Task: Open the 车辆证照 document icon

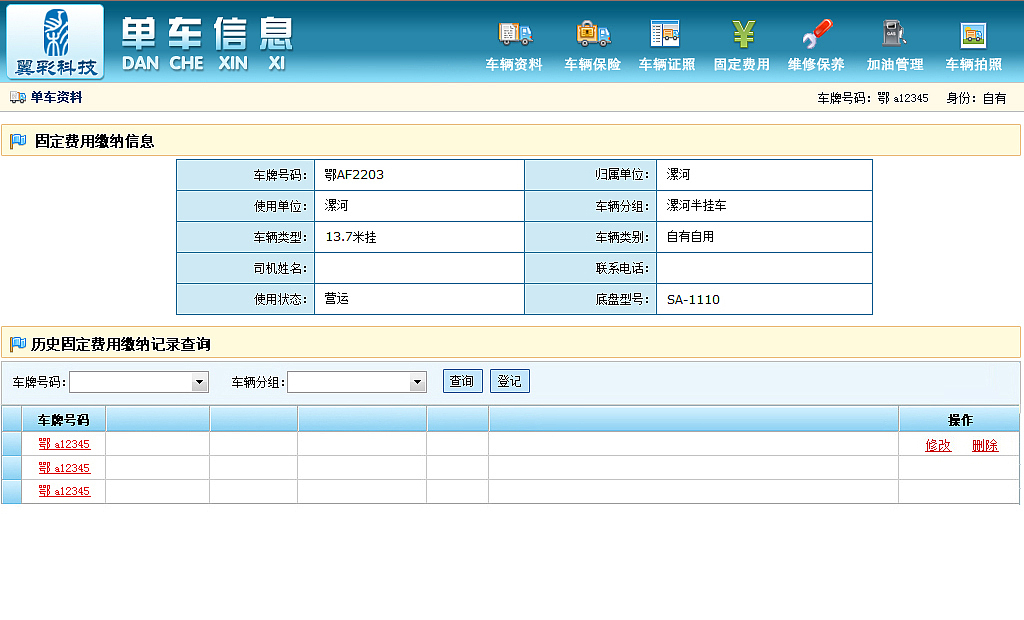Action: tap(665, 33)
